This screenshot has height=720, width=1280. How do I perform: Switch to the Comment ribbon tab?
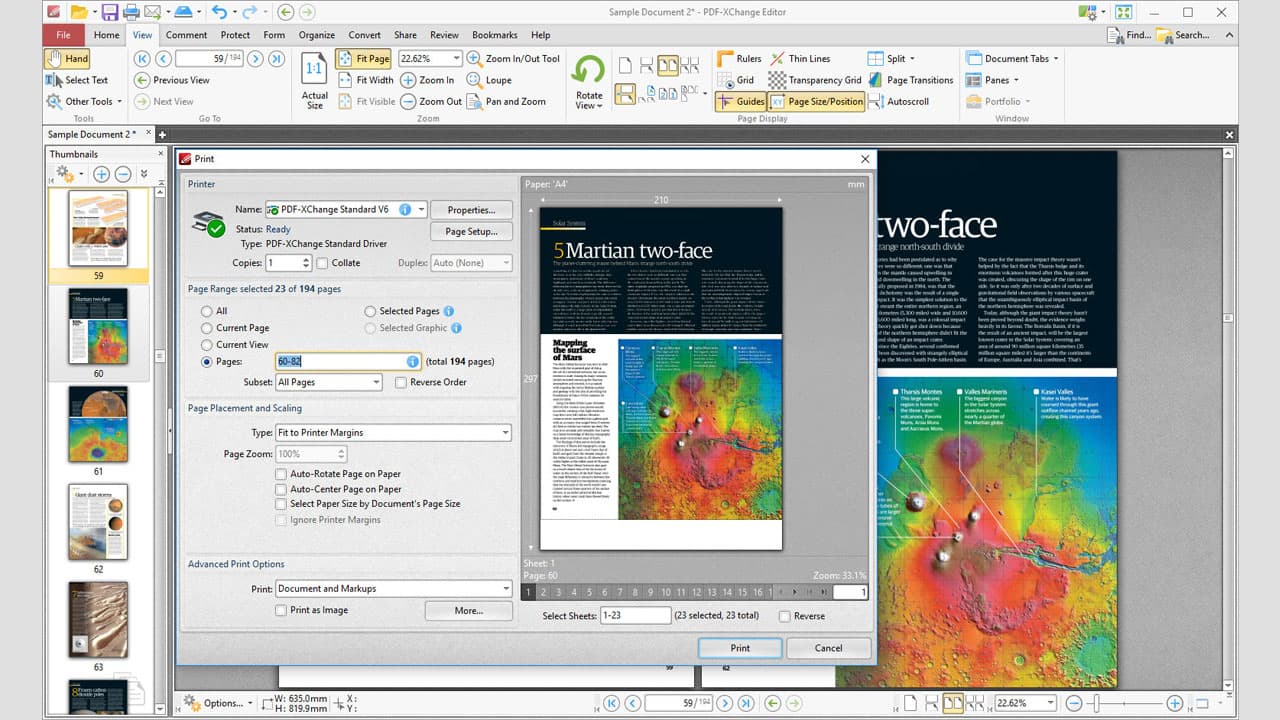(x=187, y=34)
